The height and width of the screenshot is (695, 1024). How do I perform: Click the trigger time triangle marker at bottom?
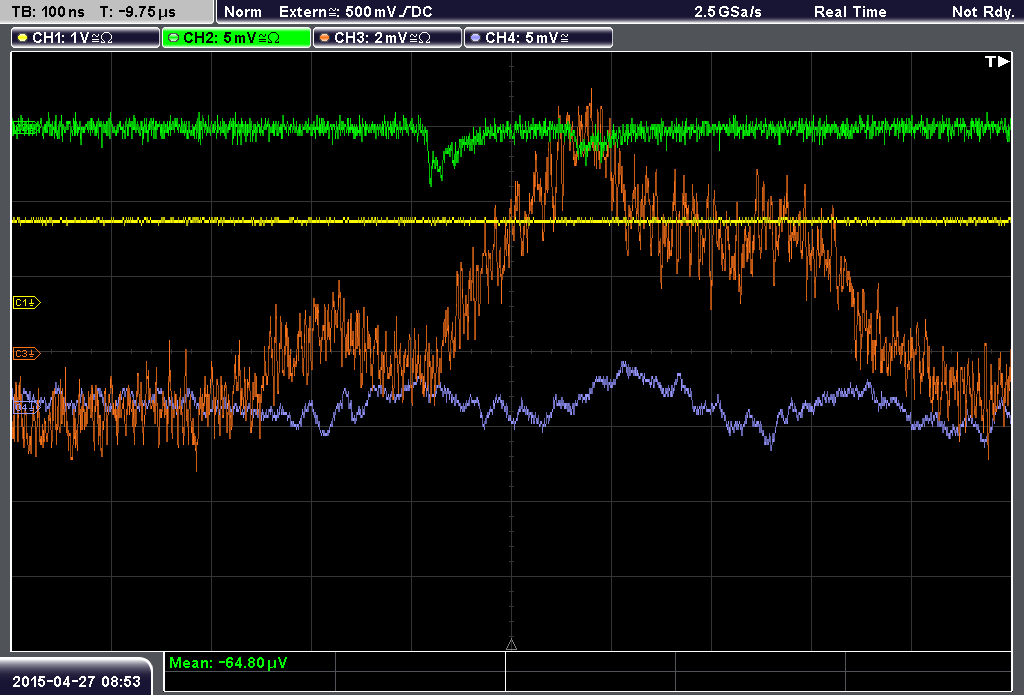tap(511, 644)
